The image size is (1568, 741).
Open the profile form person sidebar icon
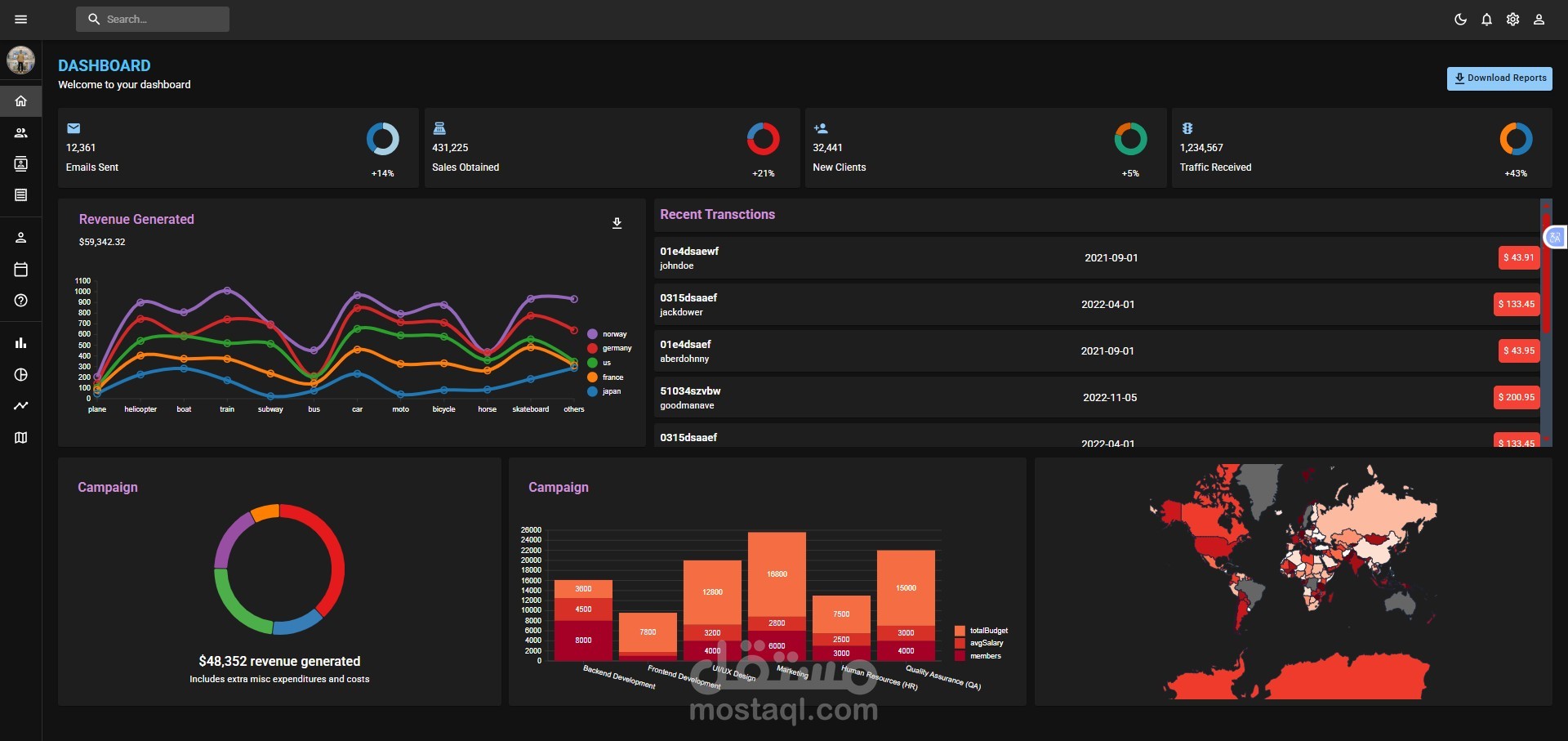point(21,238)
